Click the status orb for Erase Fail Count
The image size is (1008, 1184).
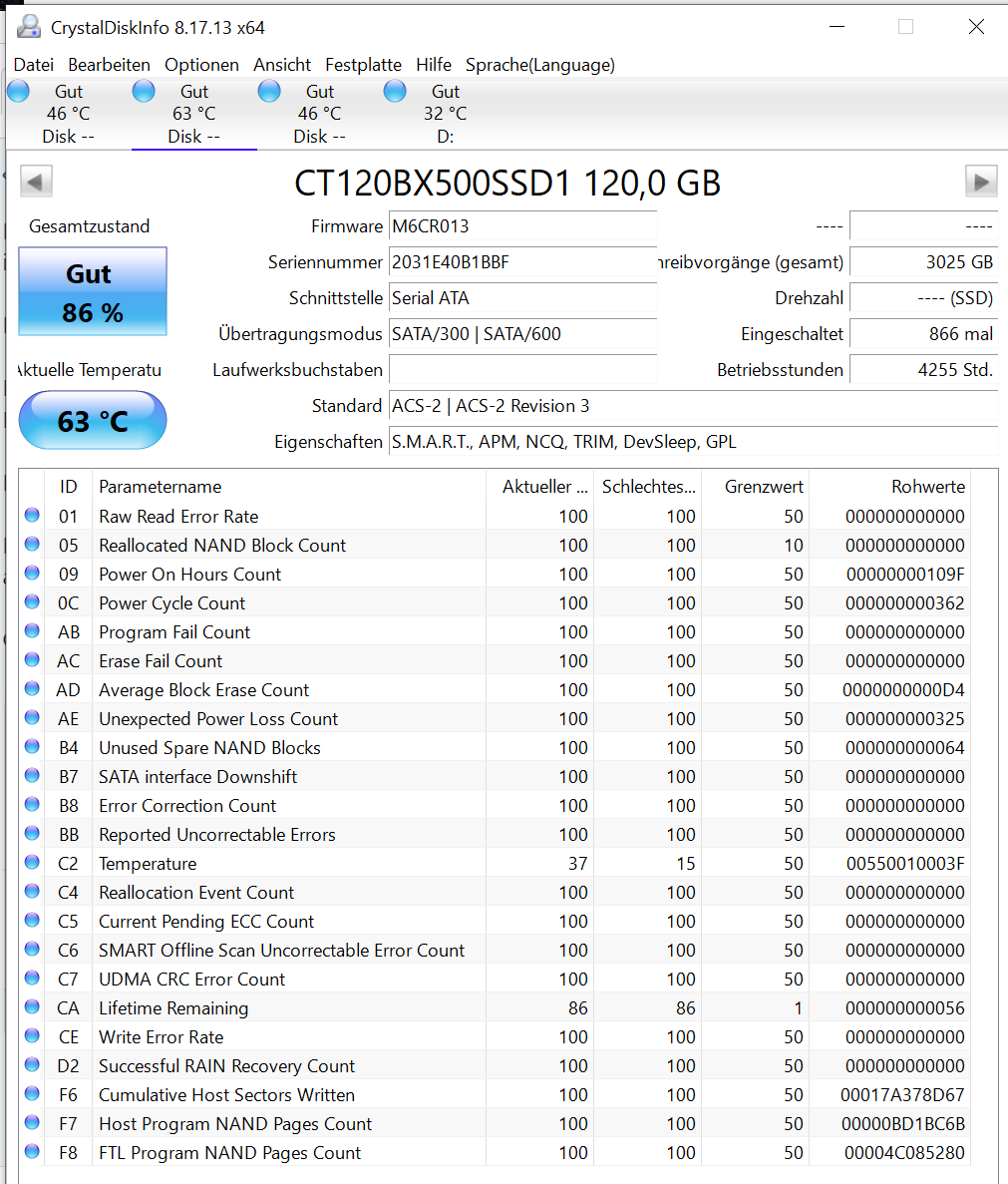[x=32, y=659]
